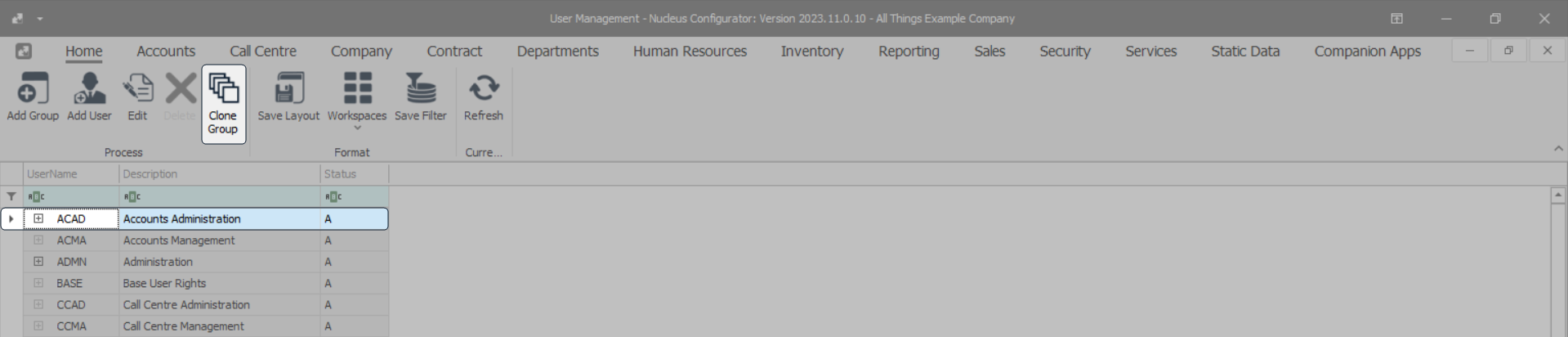Click the scrollbar up arrow
Image resolution: width=1568 pixels, height=337 pixels.
pos(1558,195)
